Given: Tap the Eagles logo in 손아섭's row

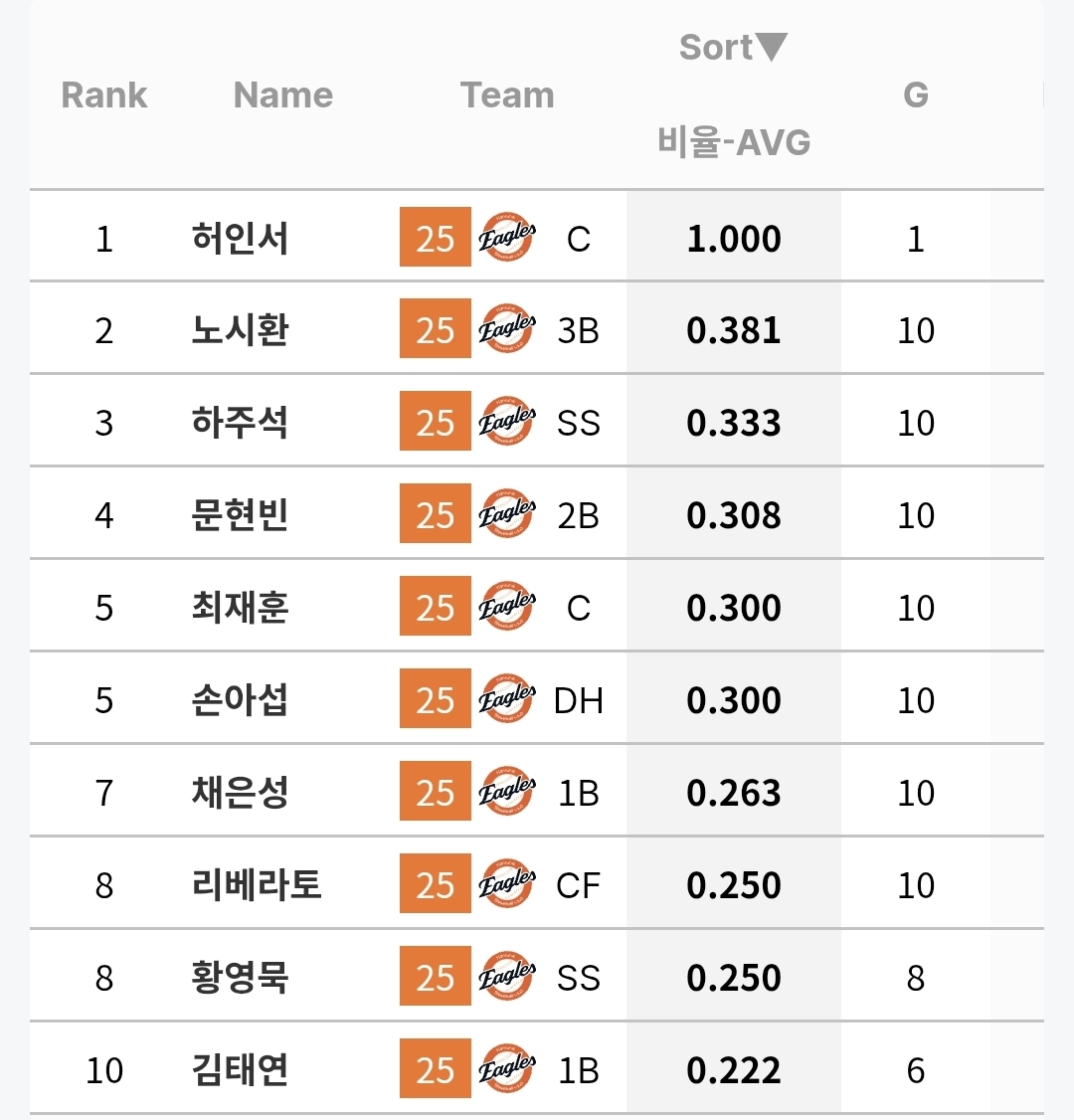Looking at the screenshot, I should click(507, 700).
